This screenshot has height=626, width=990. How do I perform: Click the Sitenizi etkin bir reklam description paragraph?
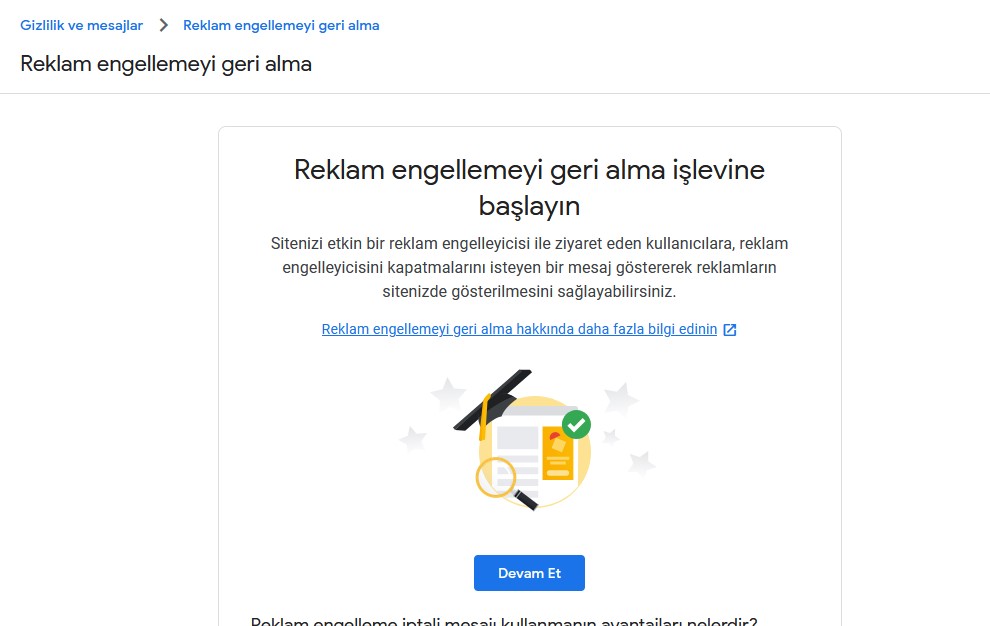coord(529,267)
